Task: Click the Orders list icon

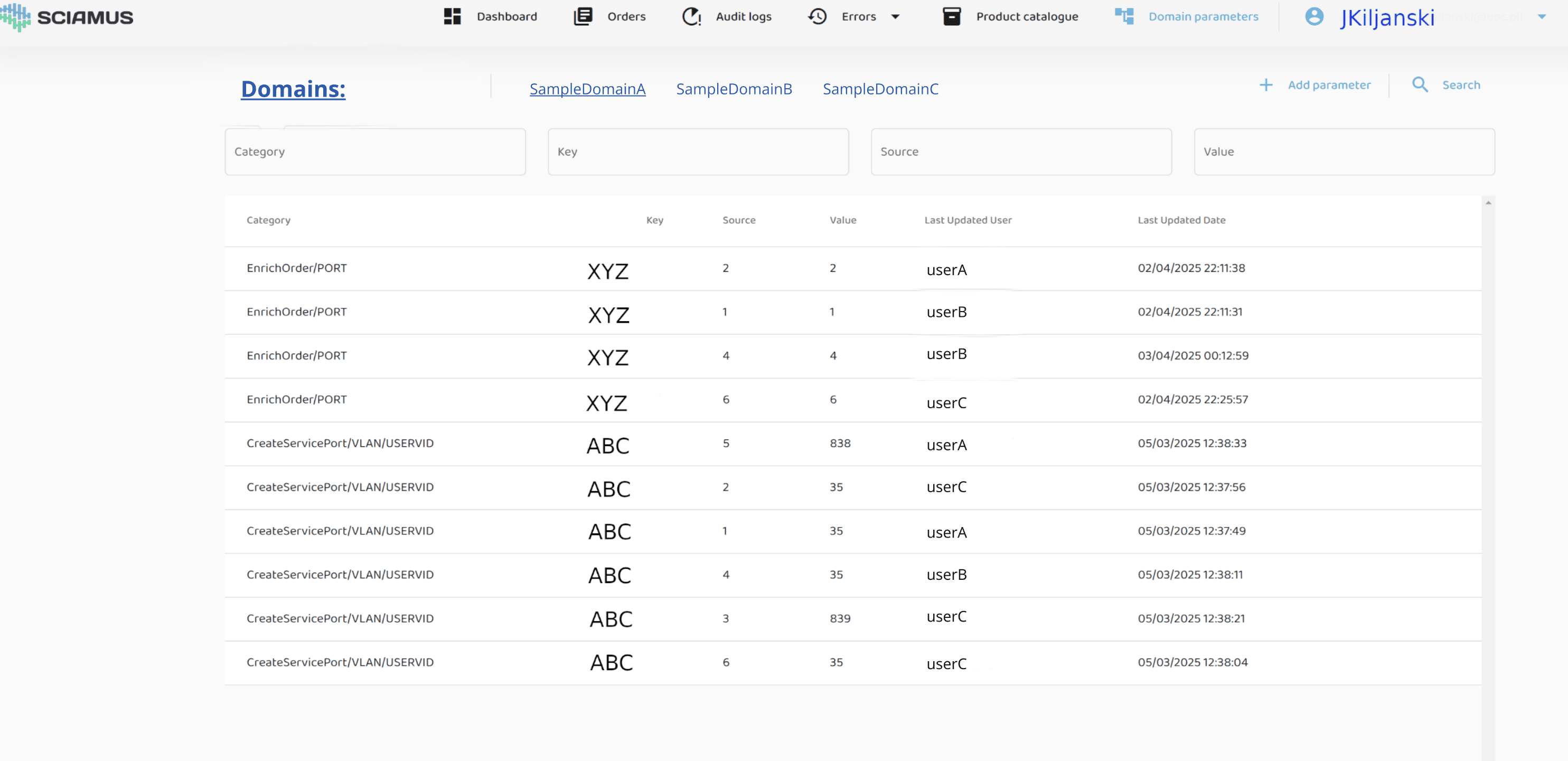Action: pos(583,16)
